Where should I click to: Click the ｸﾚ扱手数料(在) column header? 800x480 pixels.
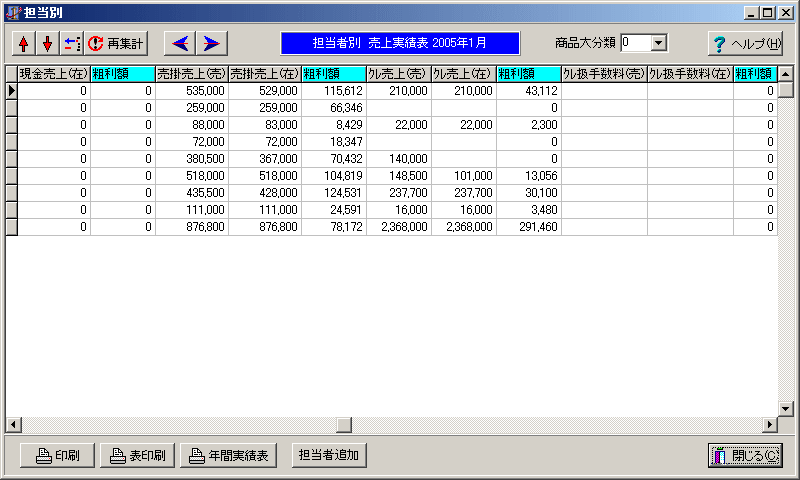(x=691, y=74)
